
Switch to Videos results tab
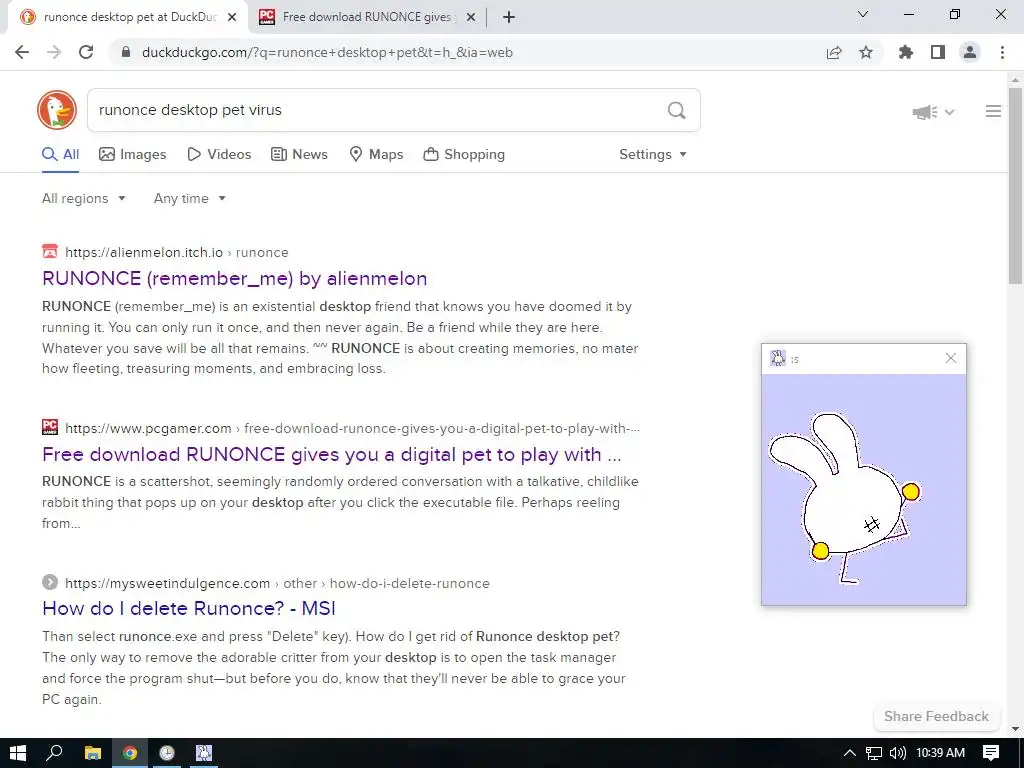219,155
